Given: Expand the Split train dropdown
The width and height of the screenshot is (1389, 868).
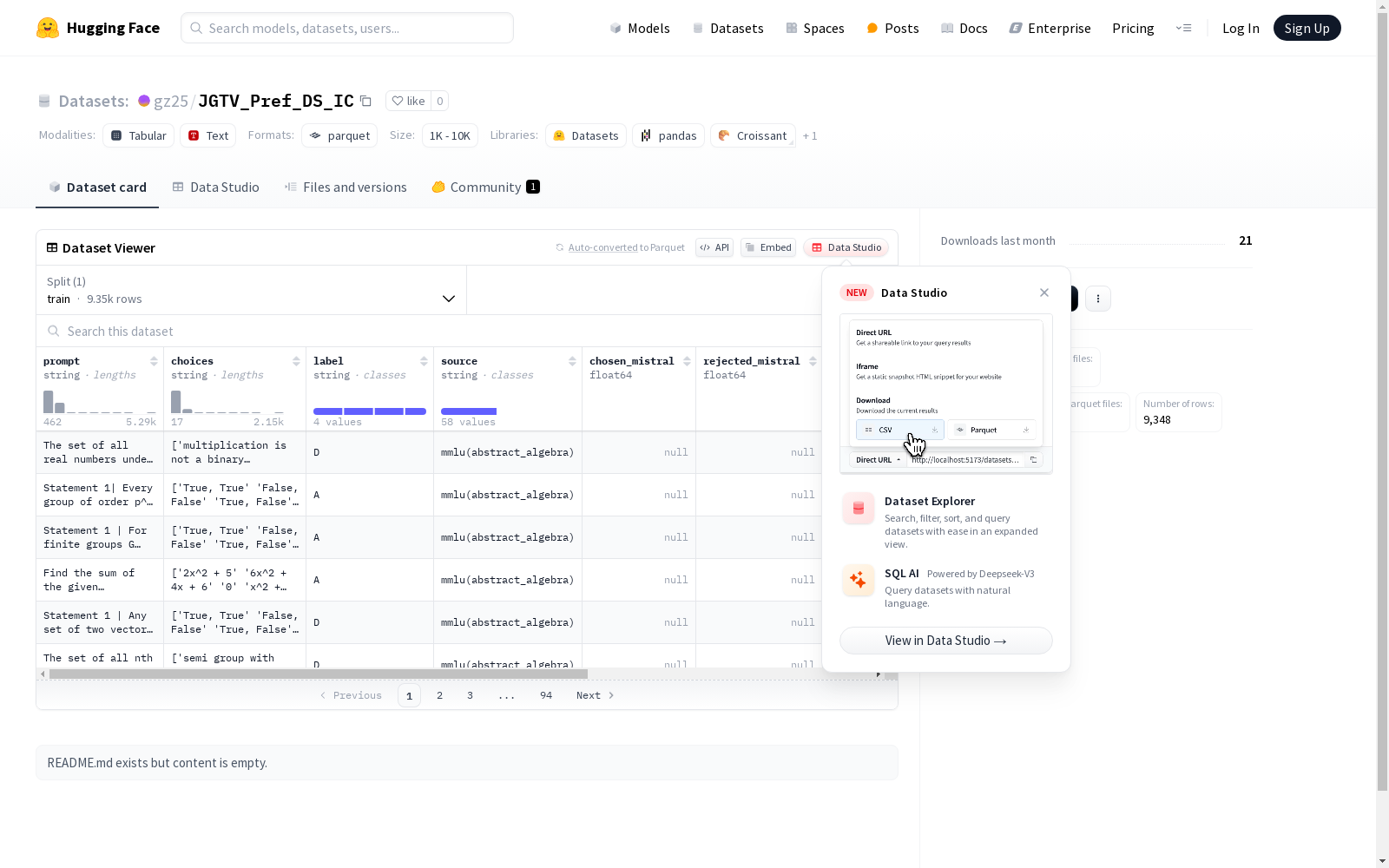Looking at the screenshot, I should (252, 290).
